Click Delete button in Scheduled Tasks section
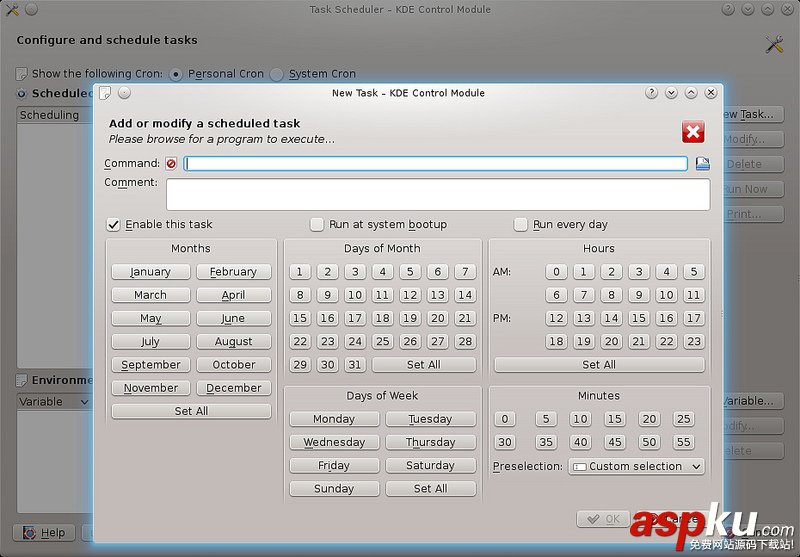800x557 pixels. [753, 164]
